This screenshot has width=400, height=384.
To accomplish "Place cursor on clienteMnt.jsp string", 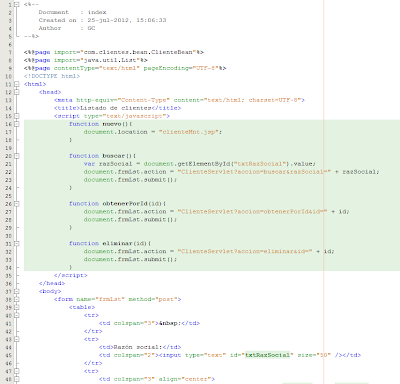I will 189,132.
